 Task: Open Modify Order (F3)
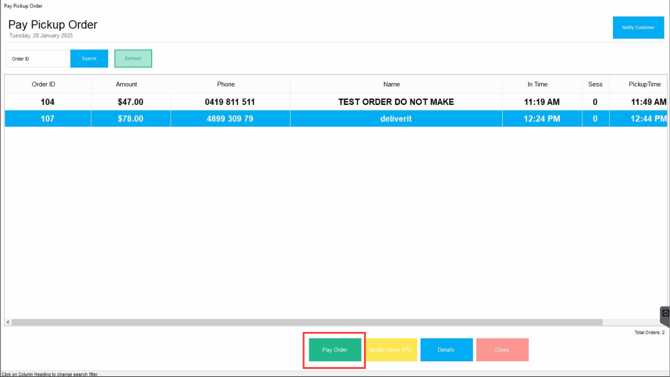tap(391, 350)
